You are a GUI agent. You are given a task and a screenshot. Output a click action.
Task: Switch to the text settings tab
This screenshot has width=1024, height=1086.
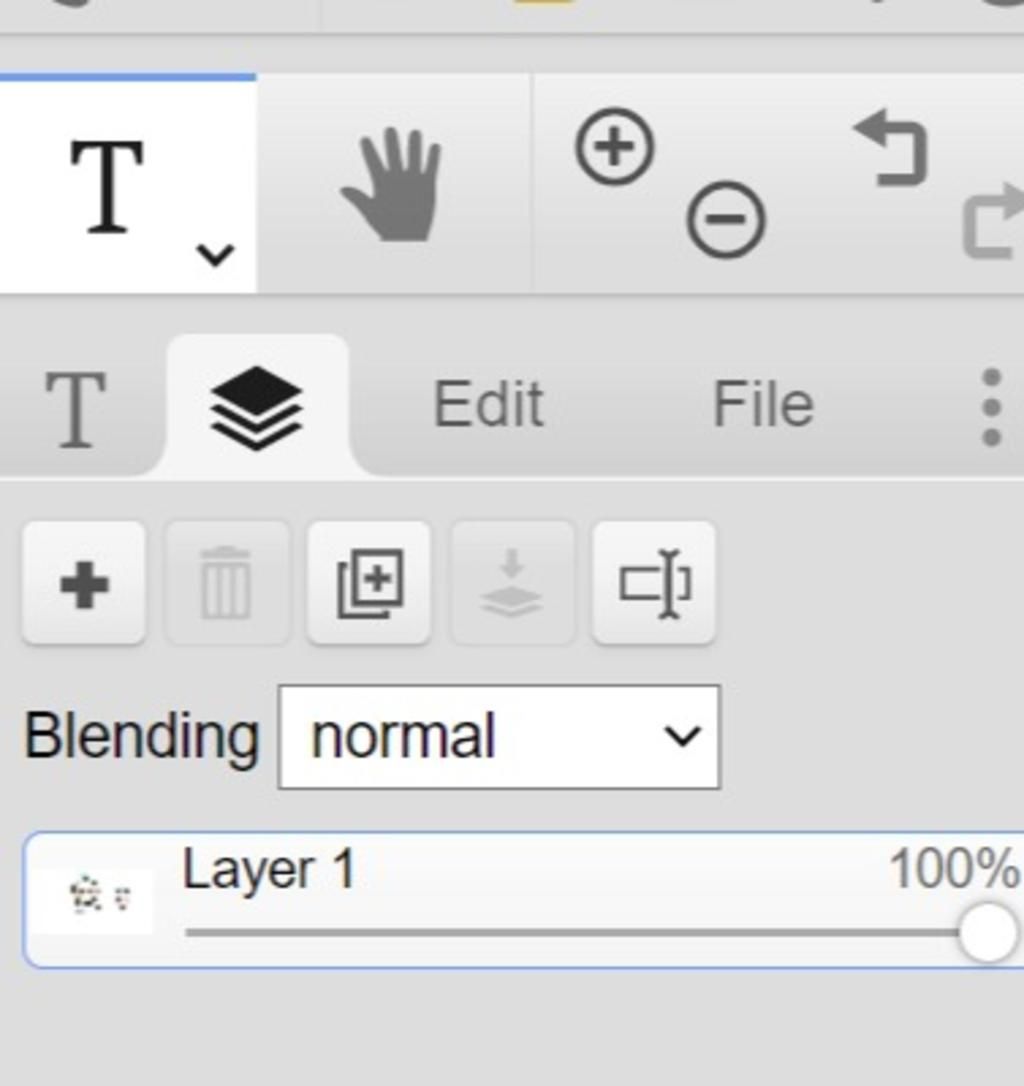pos(76,409)
